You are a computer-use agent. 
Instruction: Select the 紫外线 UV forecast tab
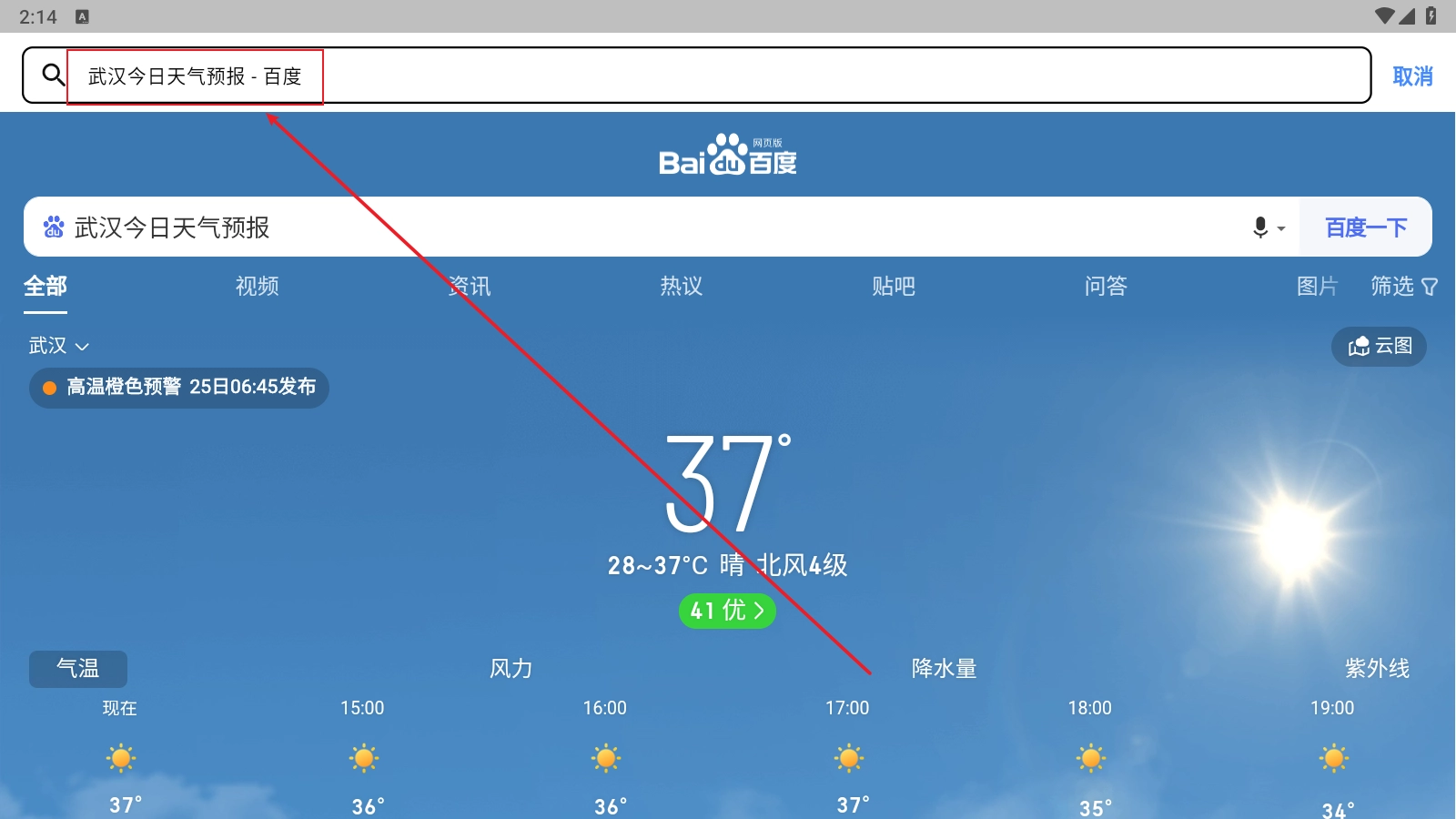1377,669
